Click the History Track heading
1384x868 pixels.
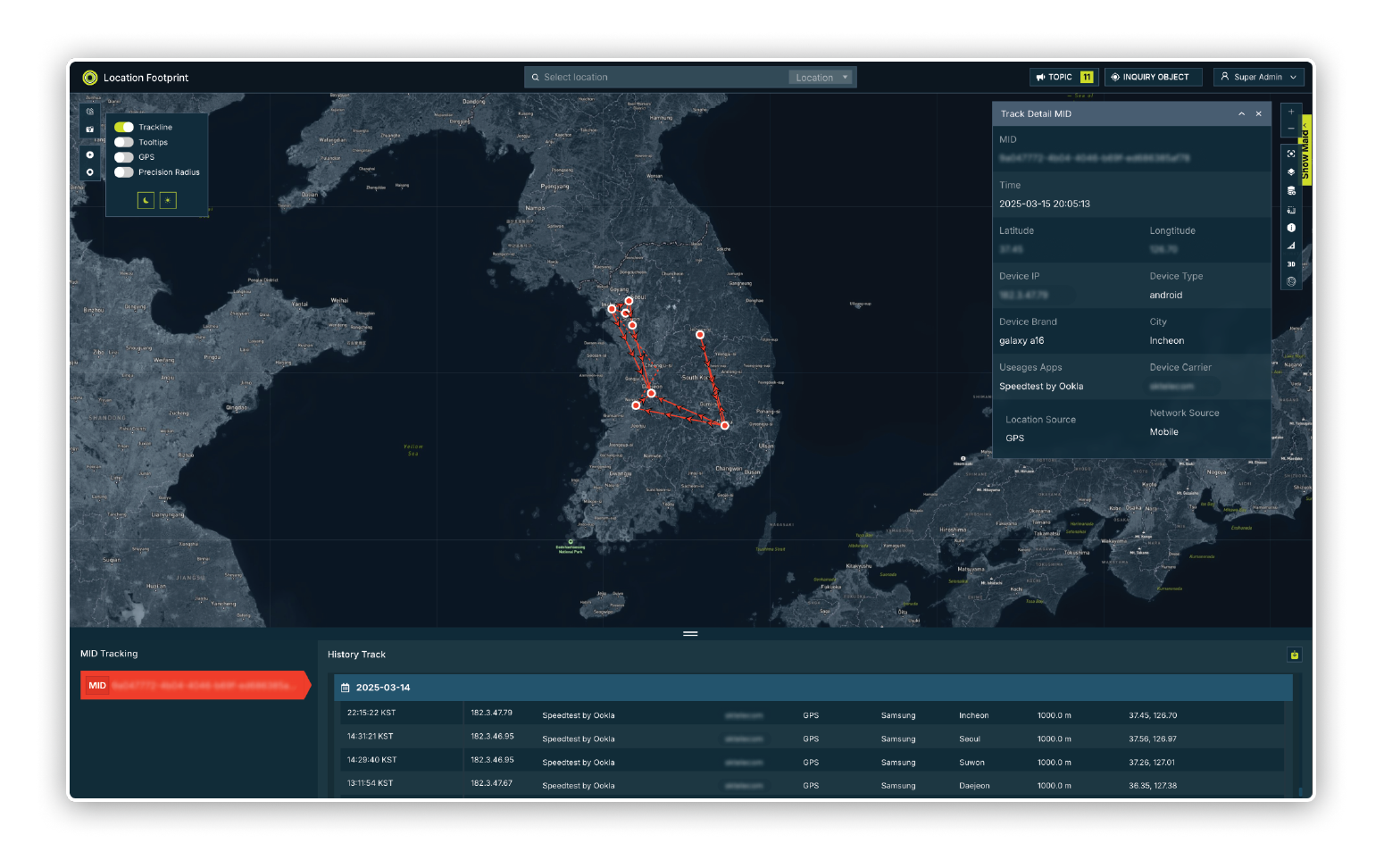point(356,655)
